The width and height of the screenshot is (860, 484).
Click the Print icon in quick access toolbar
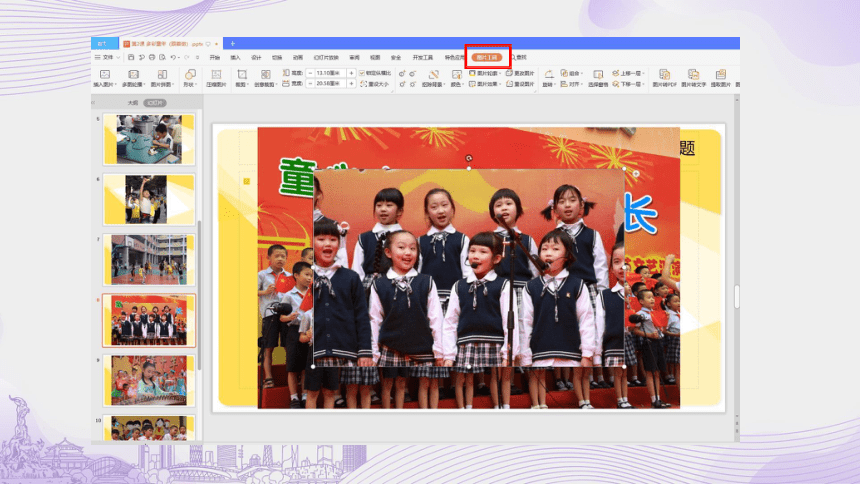tap(152, 57)
